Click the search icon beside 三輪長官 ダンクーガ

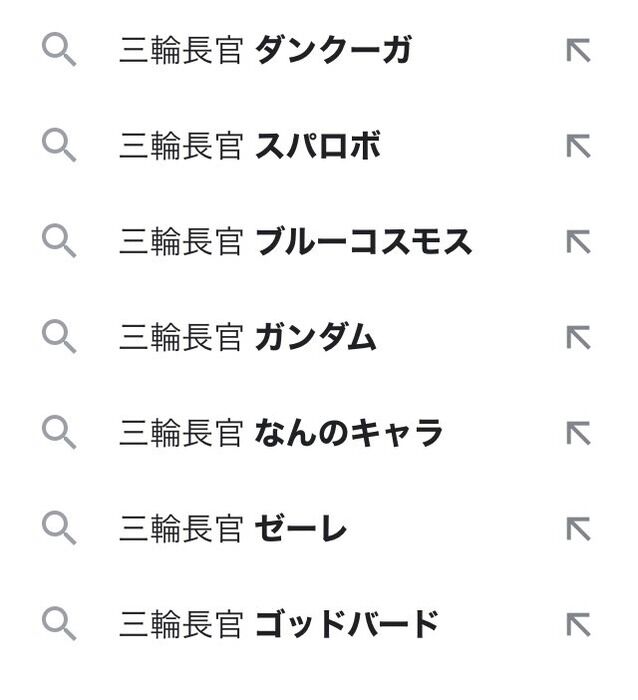[x=59, y=51]
